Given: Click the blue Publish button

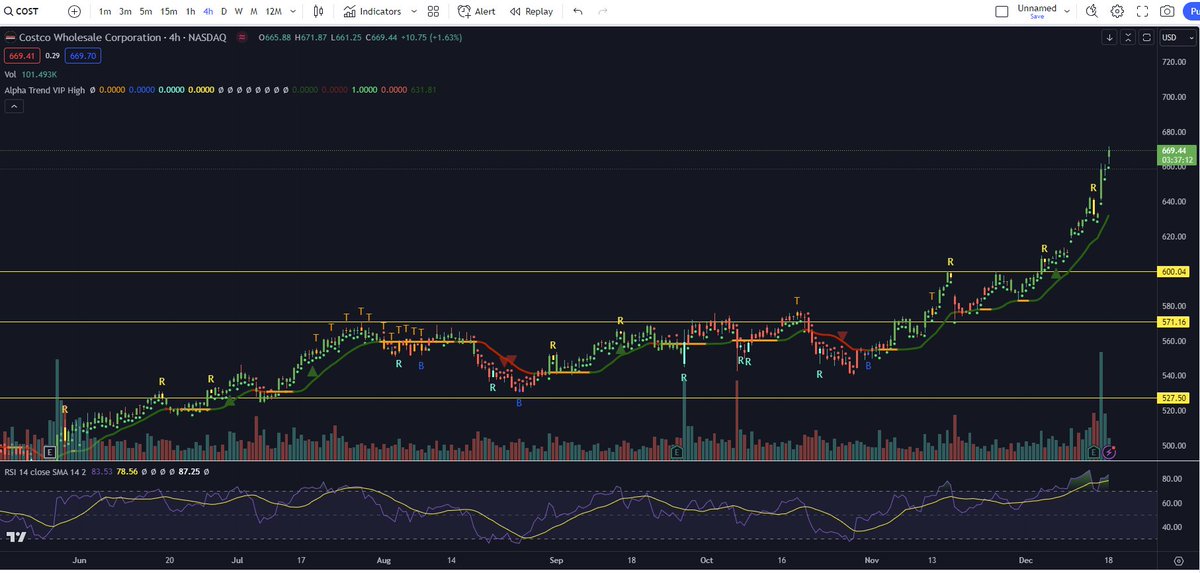Looking at the screenshot, I should tap(1192, 11).
